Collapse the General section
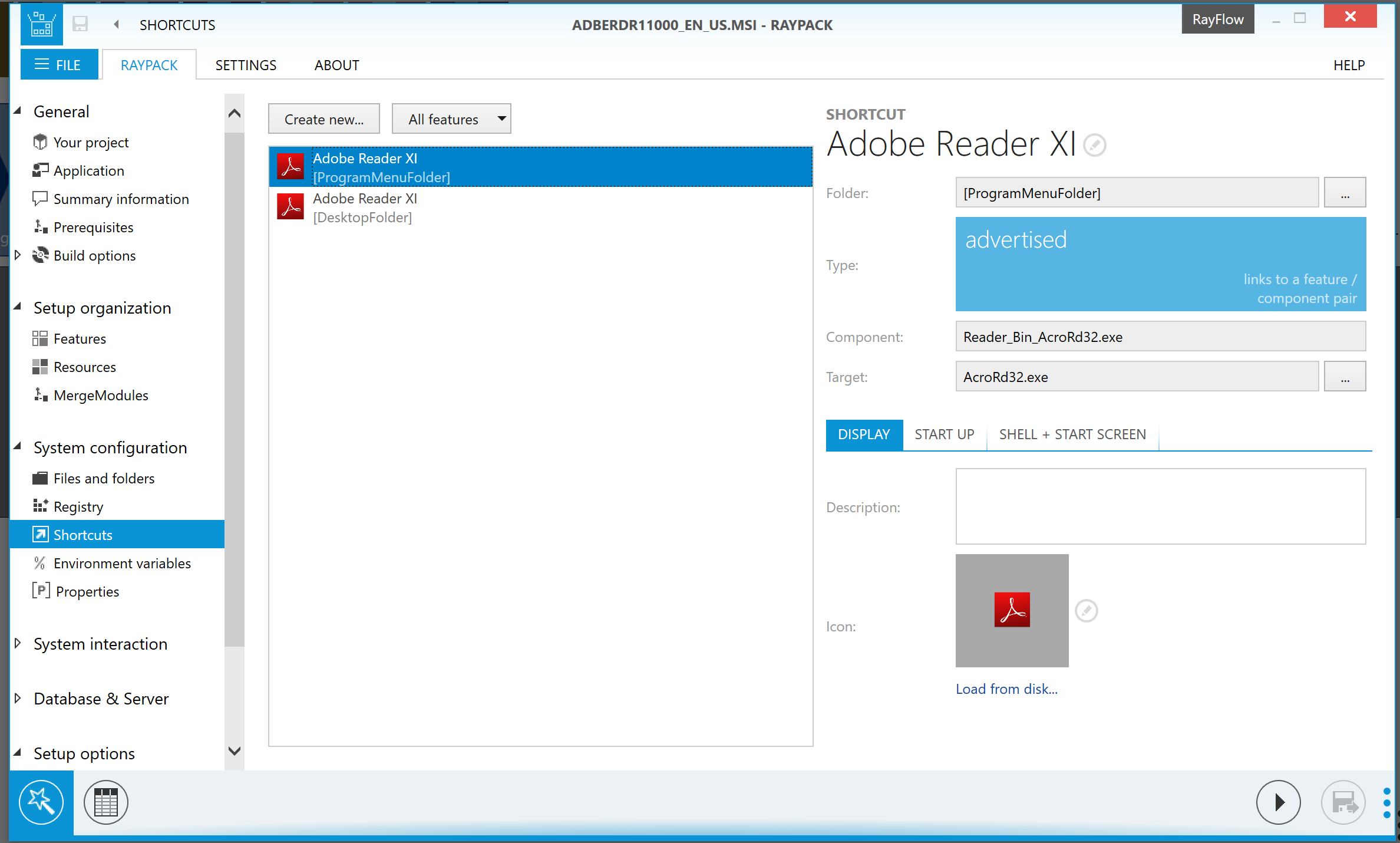This screenshot has width=1400, height=843. pos(18,111)
